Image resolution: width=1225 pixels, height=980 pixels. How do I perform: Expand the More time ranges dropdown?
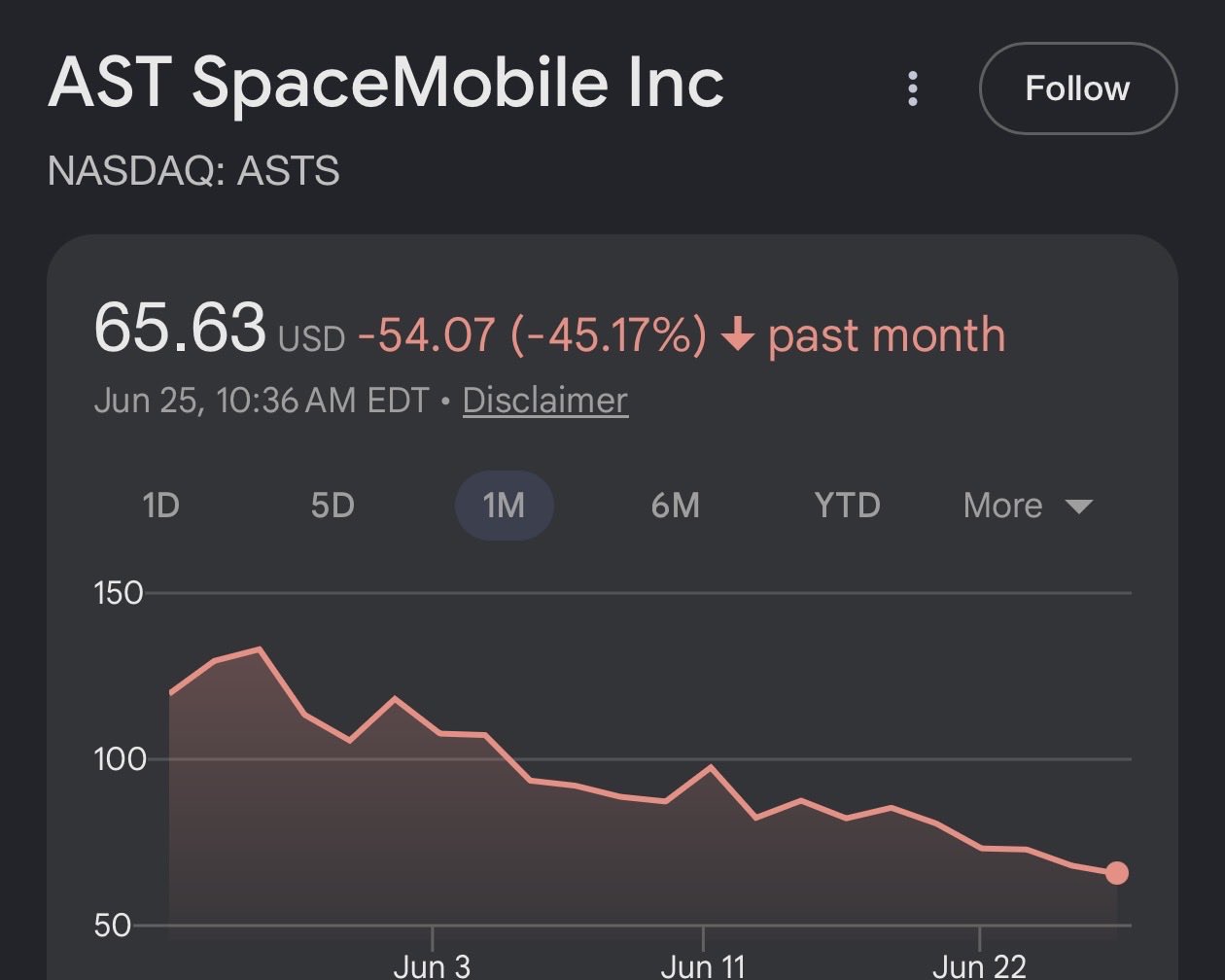tap(1028, 506)
